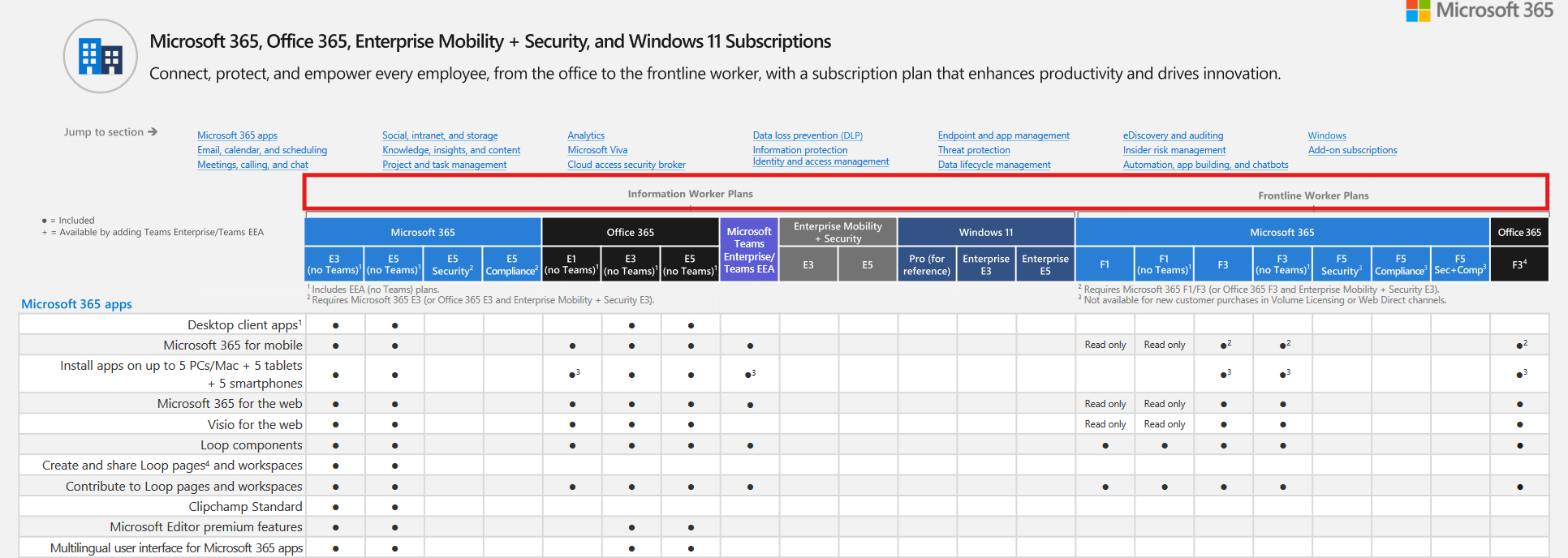Select the F5 Security column header
The height and width of the screenshot is (558, 1568).
click(1342, 264)
